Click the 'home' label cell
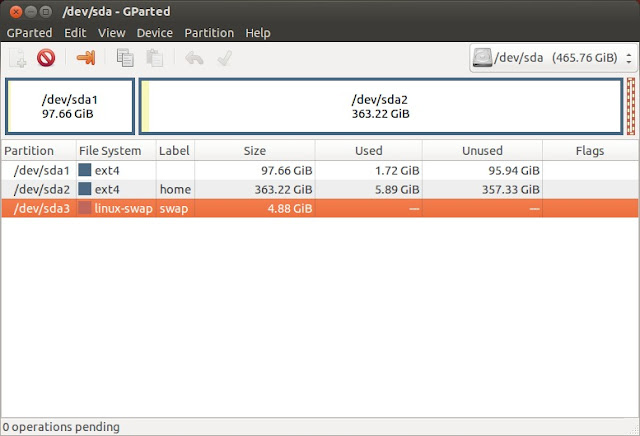 (x=175, y=189)
